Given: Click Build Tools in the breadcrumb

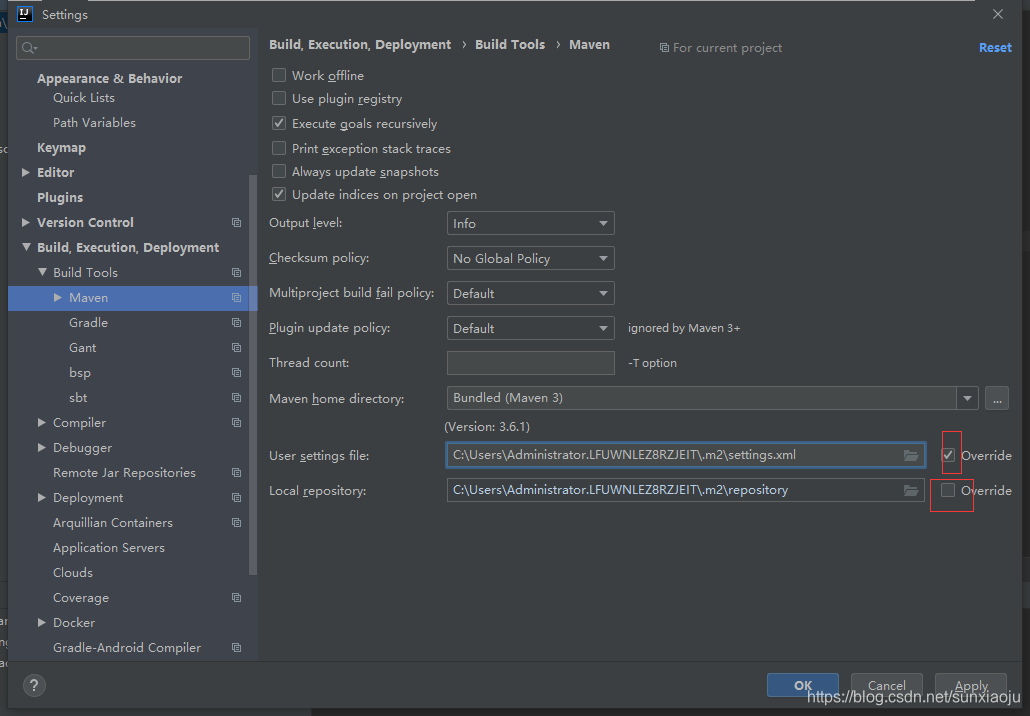Looking at the screenshot, I should pyautogui.click(x=510, y=45).
